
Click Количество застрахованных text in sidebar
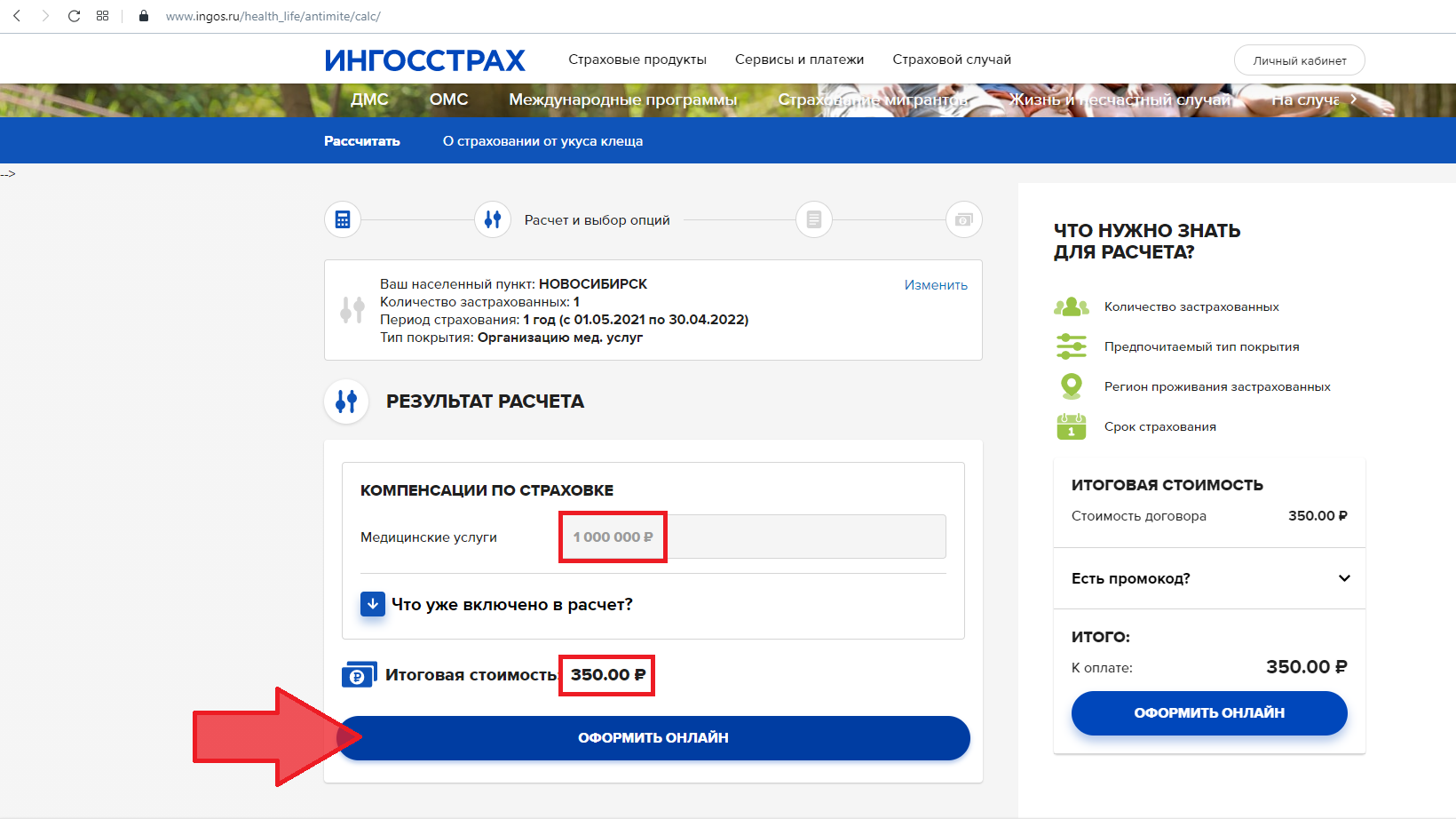pyautogui.click(x=1191, y=306)
